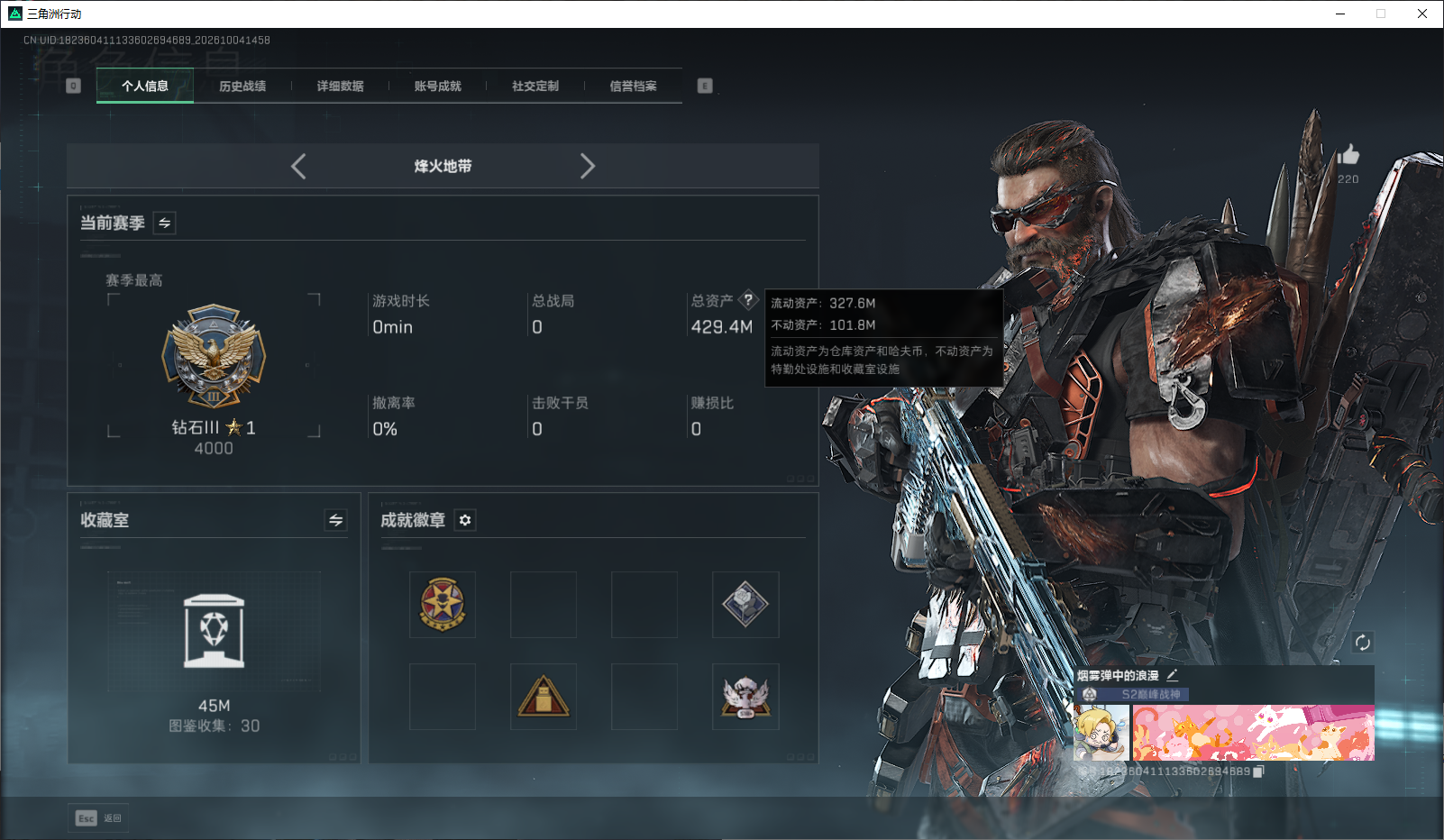Edit nickname 烟雾弹中的浪漫 with pencil icon
Image resolution: width=1444 pixels, height=840 pixels.
pos(1172,675)
